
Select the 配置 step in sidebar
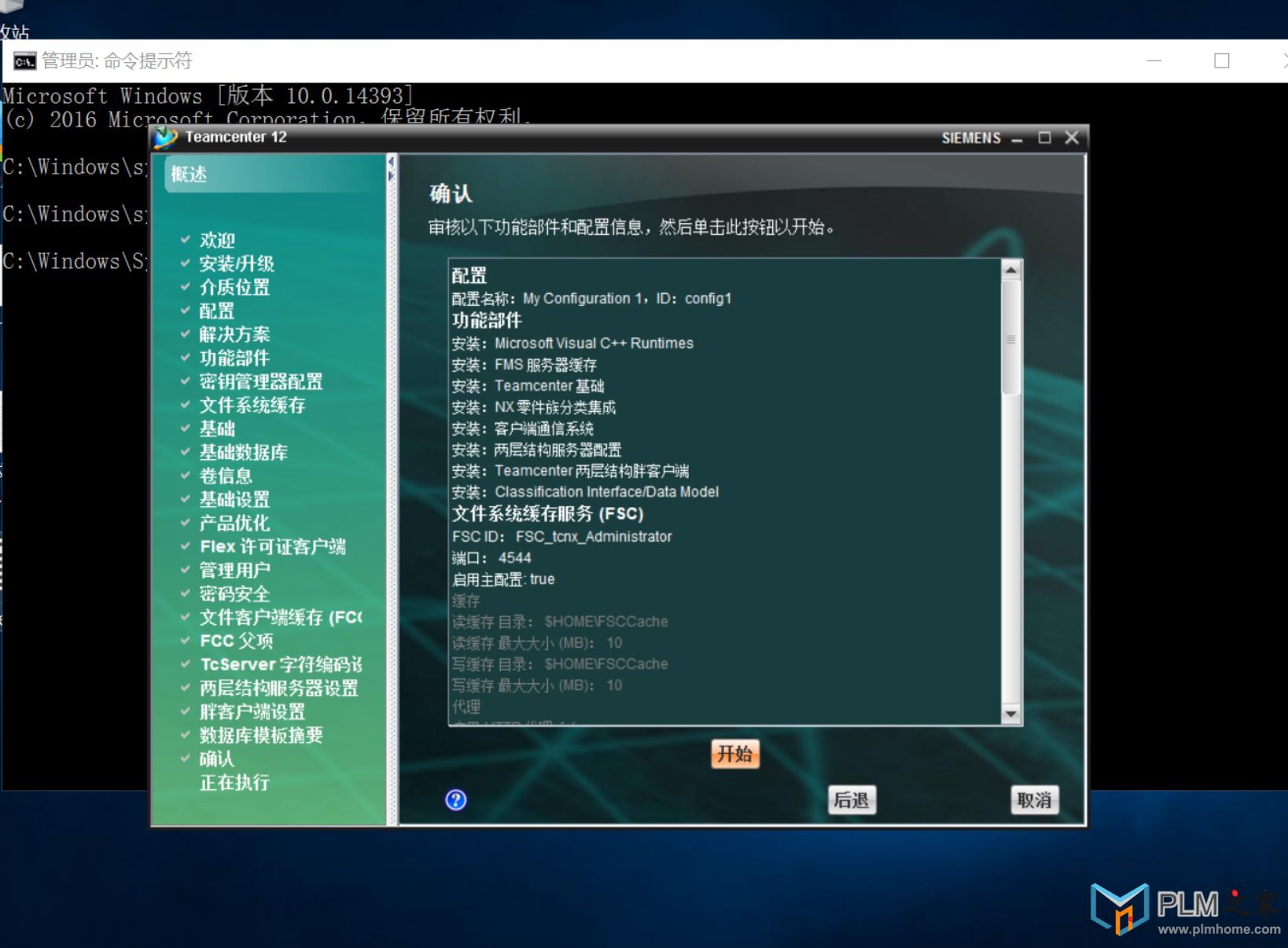(x=217, y=310)
